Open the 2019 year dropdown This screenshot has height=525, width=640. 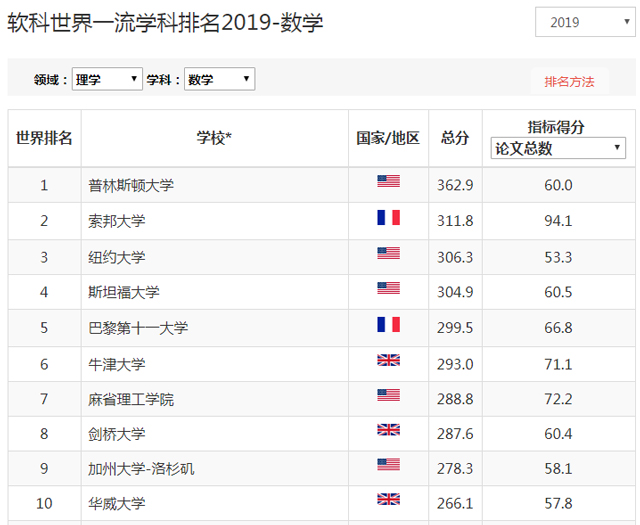(585, 22)
